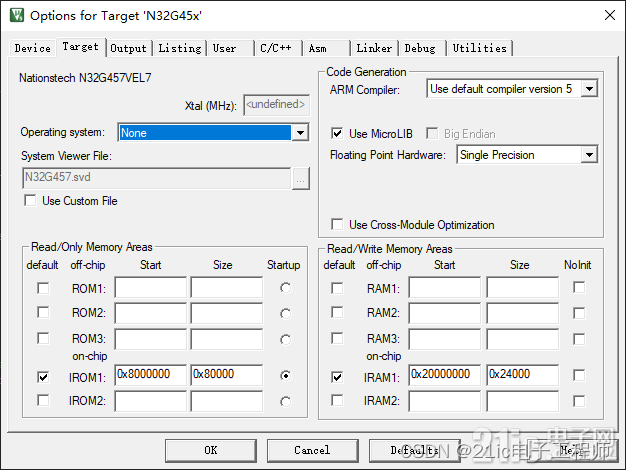Click the Cancel button

point(313,450)
